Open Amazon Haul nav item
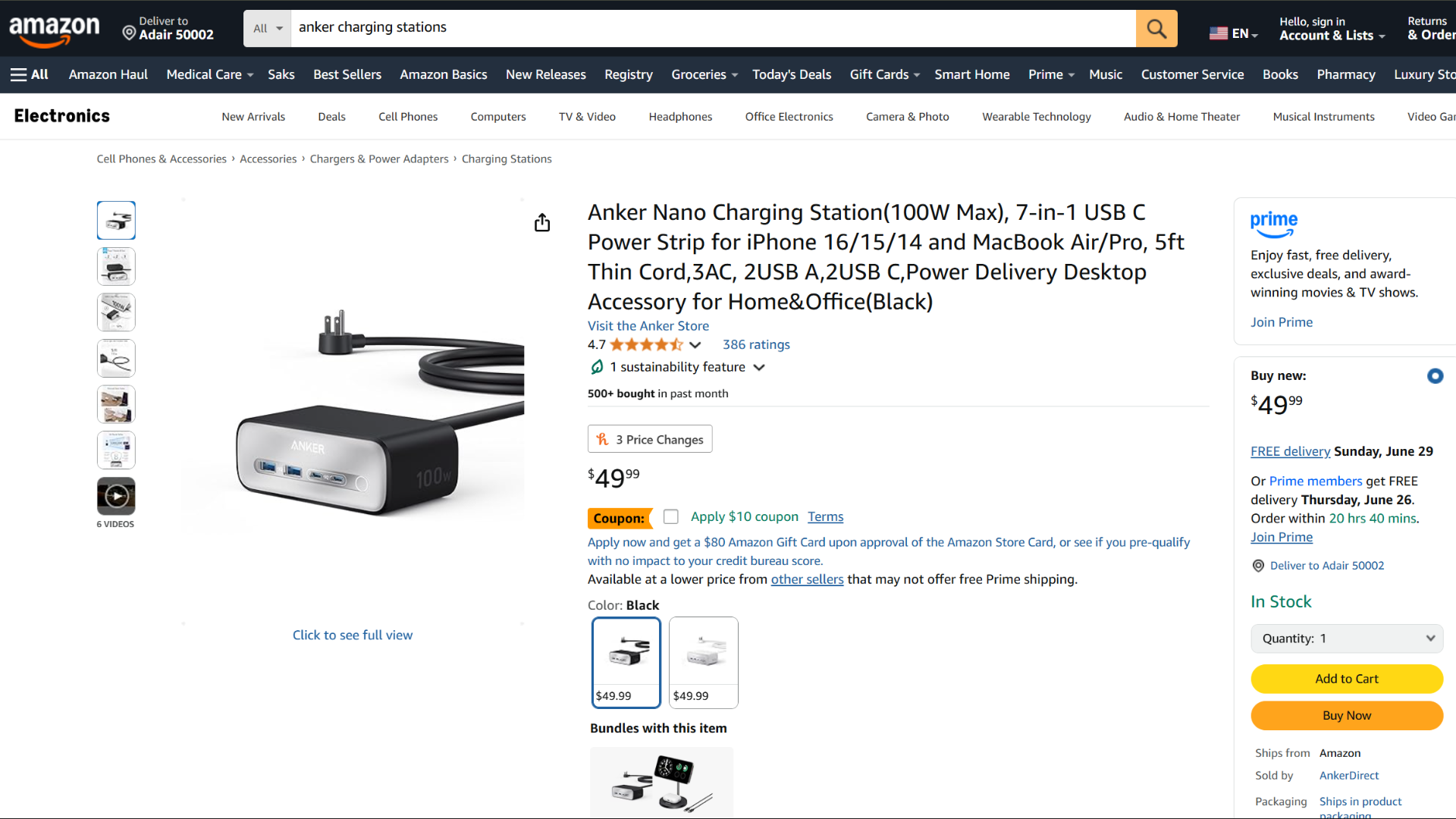The height and width of the screenshot is (819, 1456). tap(108, 74)
